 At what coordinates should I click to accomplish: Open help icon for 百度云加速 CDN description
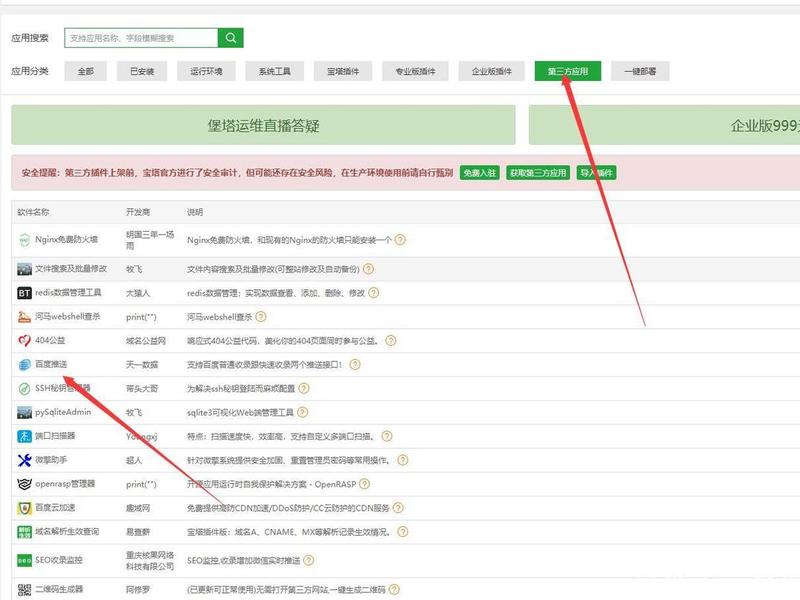[398, 508]
